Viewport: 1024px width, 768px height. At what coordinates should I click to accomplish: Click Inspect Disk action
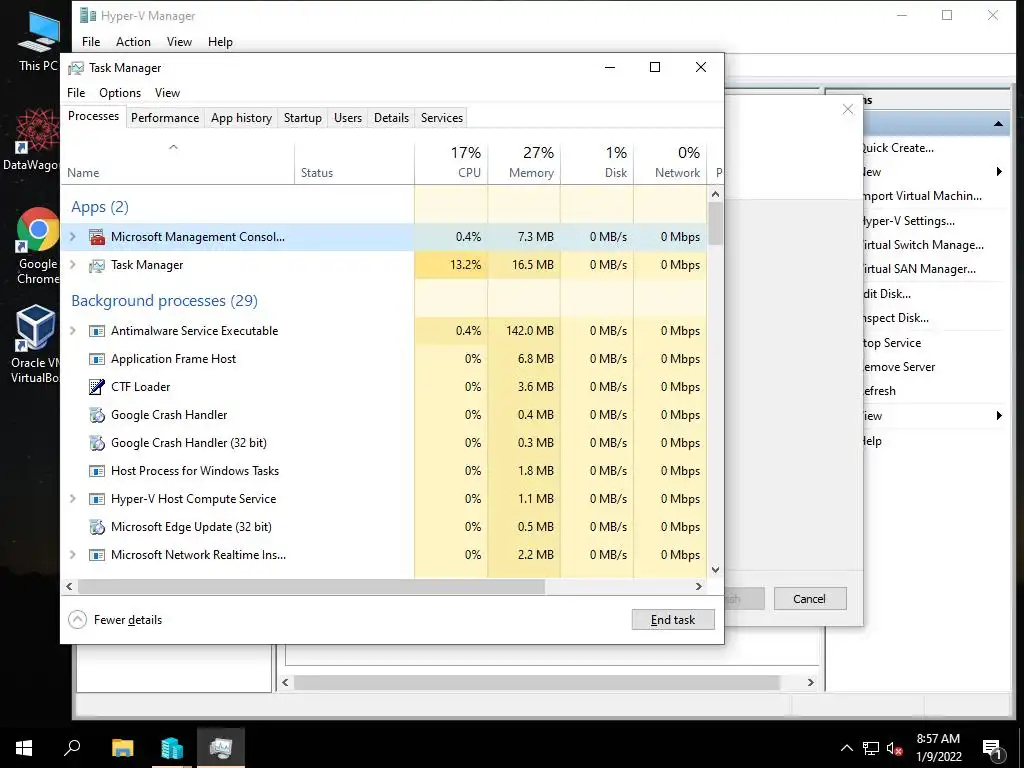point(895,318)
